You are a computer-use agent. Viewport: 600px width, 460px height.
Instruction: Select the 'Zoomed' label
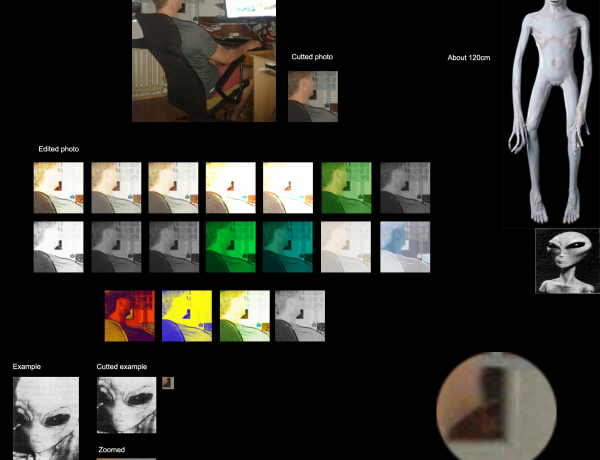point(112,450)
